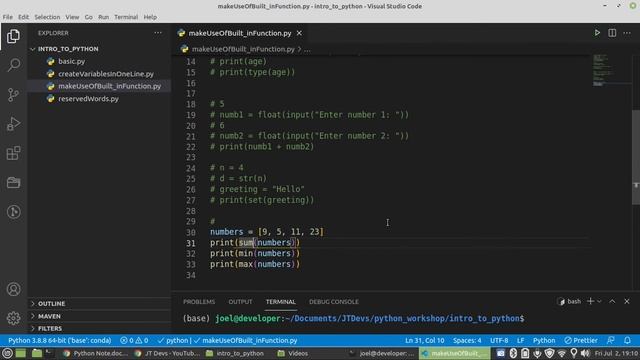
Task: Add a new terminal with plus icon
Action: tap(590, 301)
